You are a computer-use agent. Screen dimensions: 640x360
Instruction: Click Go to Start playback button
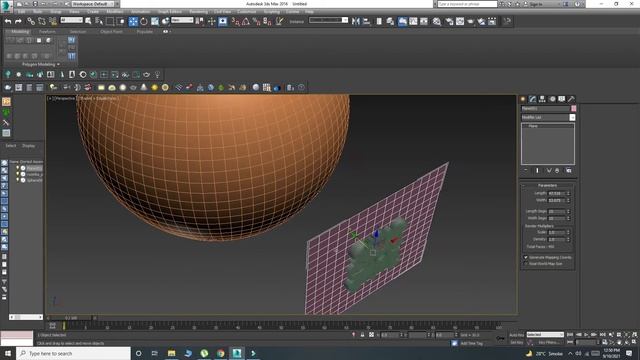pyautogui.click(x=570, y=335)
